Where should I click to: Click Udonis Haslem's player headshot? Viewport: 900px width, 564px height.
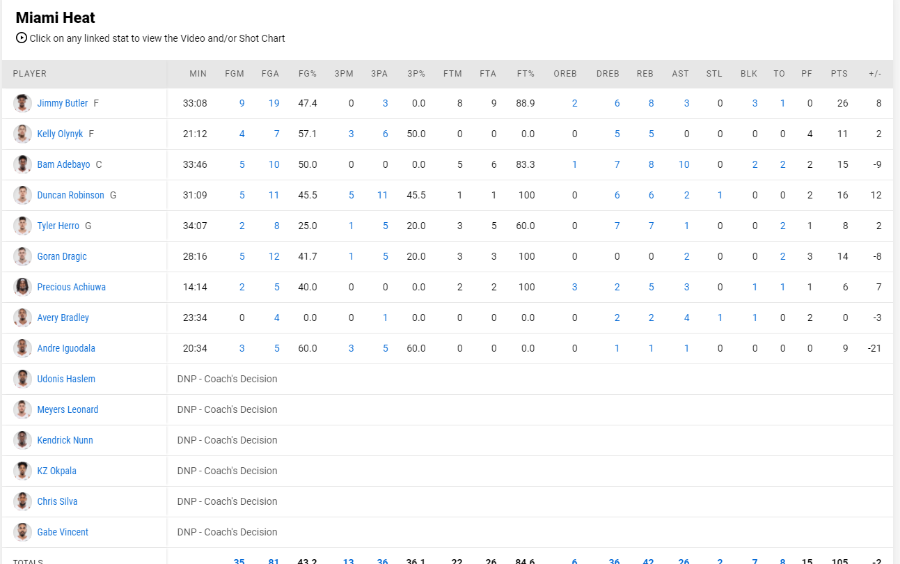tap(22, 379)
